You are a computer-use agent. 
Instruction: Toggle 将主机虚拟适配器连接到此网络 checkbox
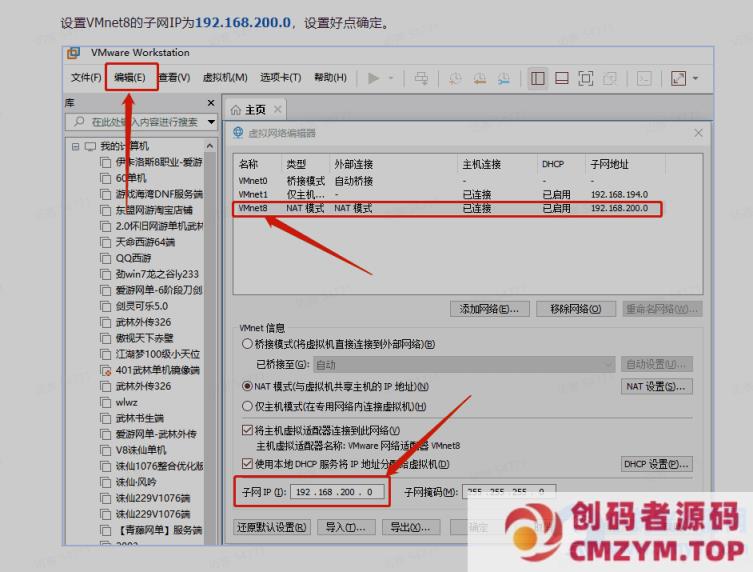[x=247, y=430]
